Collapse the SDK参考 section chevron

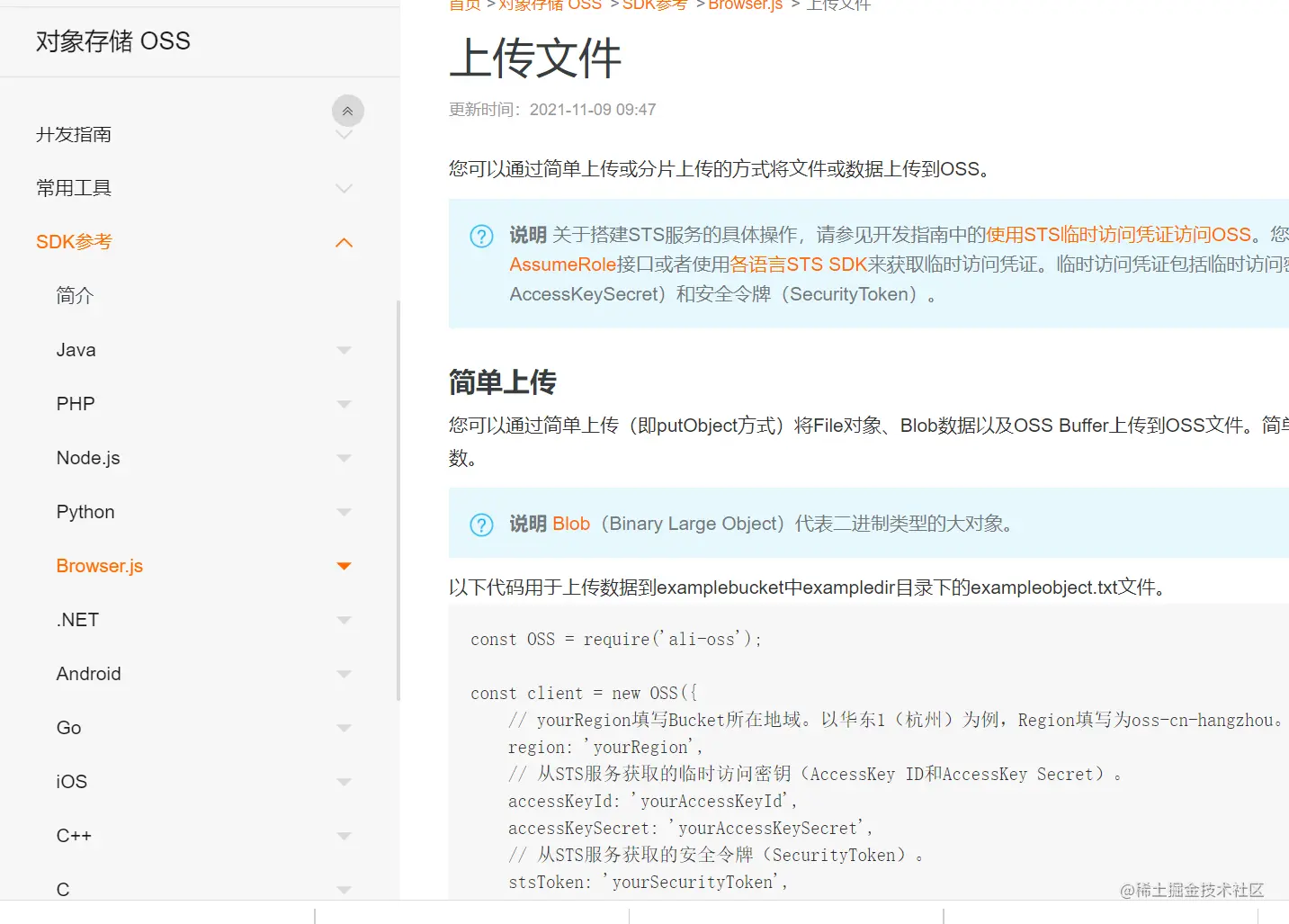coord(344,243)
